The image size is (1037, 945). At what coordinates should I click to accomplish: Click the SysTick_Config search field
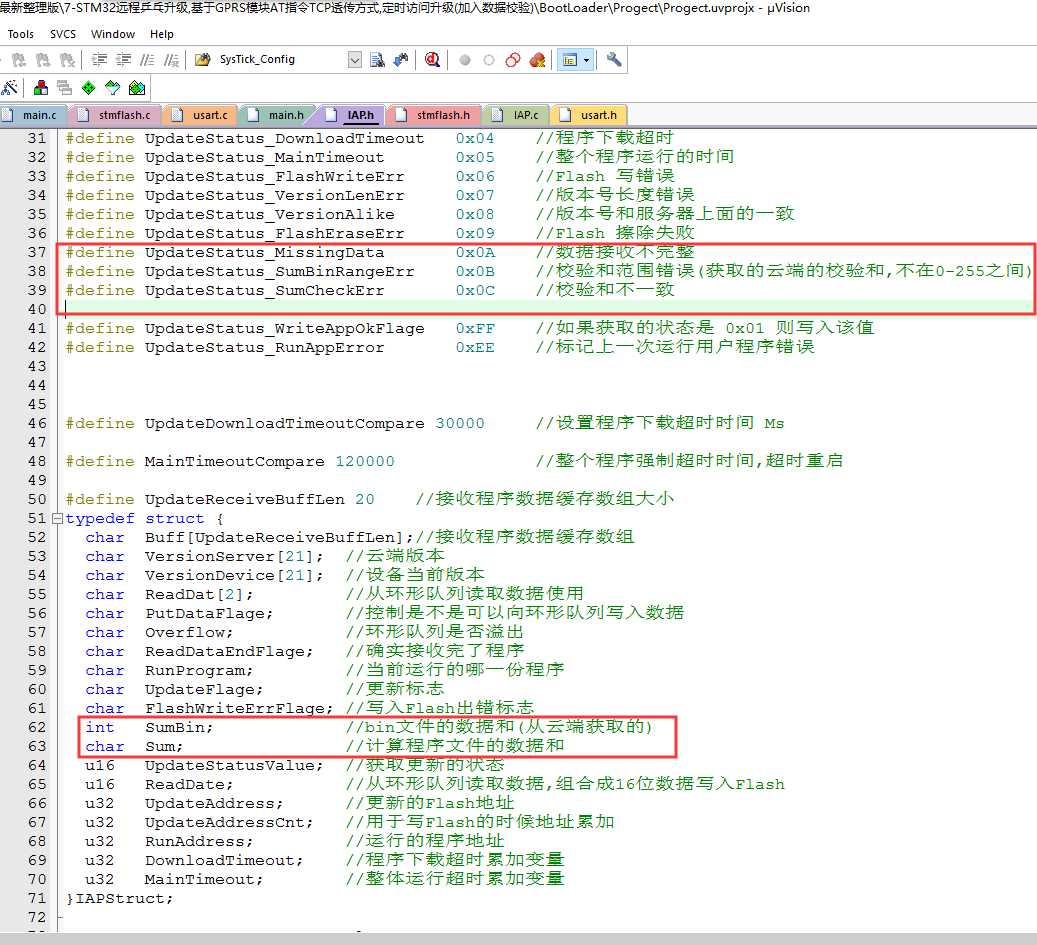pyautogui.click(x=281, y=60)
